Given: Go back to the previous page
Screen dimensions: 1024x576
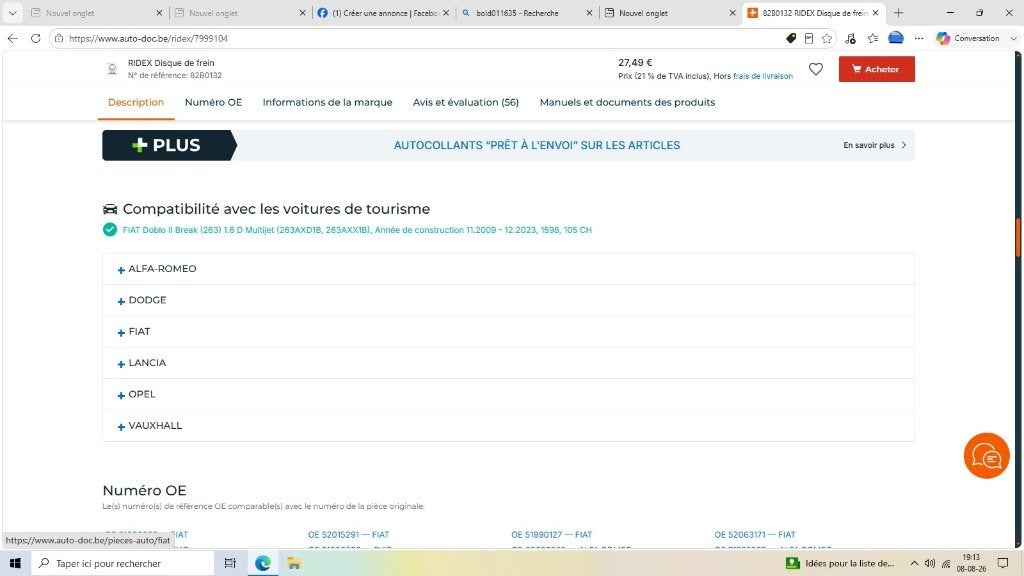Looking at the screenshot, I should [12, 39].
